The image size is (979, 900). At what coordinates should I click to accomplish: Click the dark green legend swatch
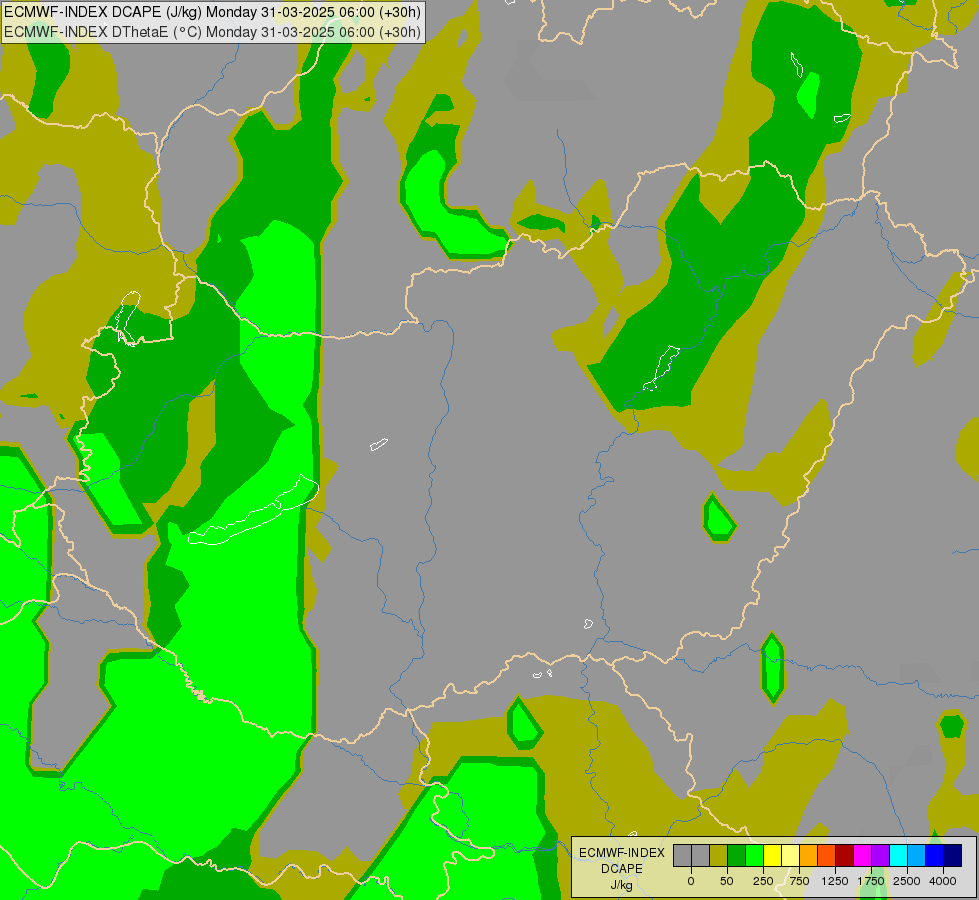point(736,856)
